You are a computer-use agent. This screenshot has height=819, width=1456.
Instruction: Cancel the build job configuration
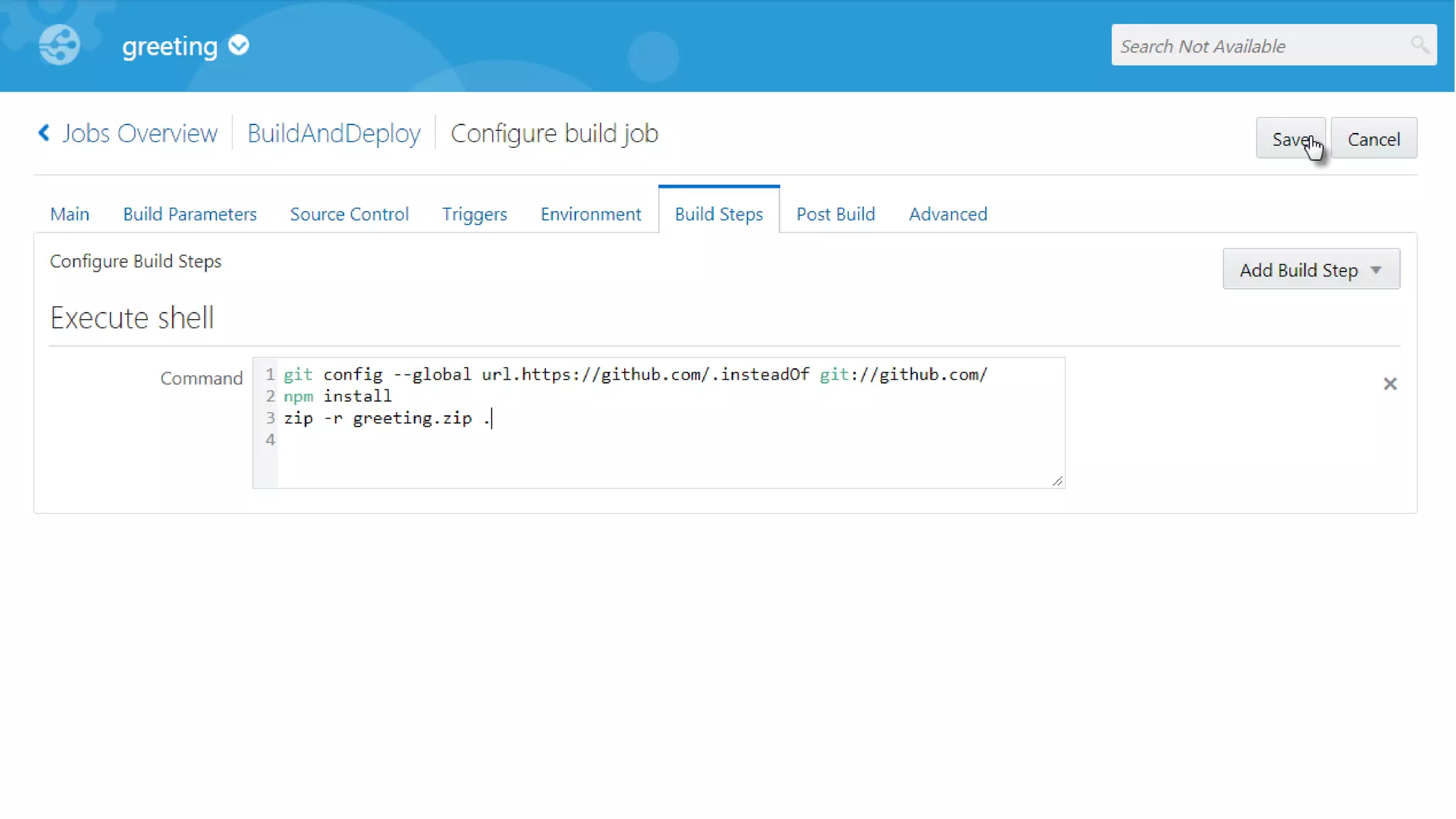click(x=1374, y=139)
